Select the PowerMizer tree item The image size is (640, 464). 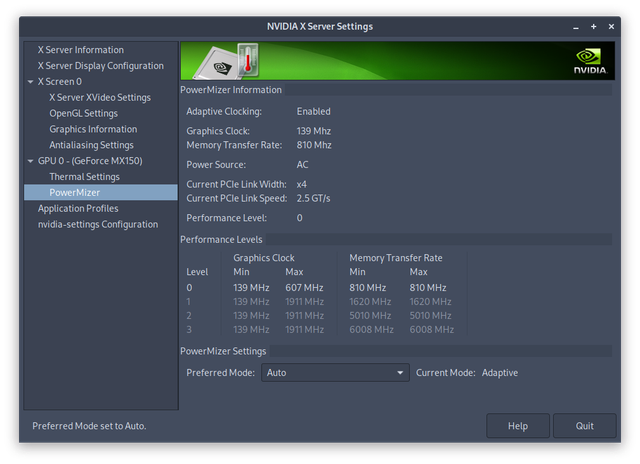(x=101, y=192)
